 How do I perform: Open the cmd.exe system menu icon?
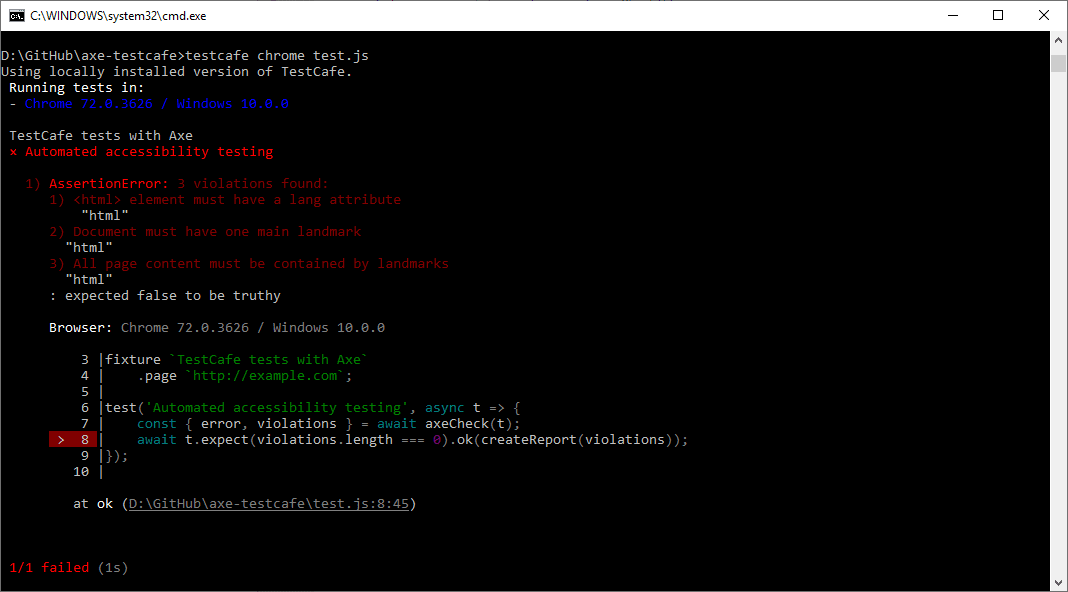point(16,16)
